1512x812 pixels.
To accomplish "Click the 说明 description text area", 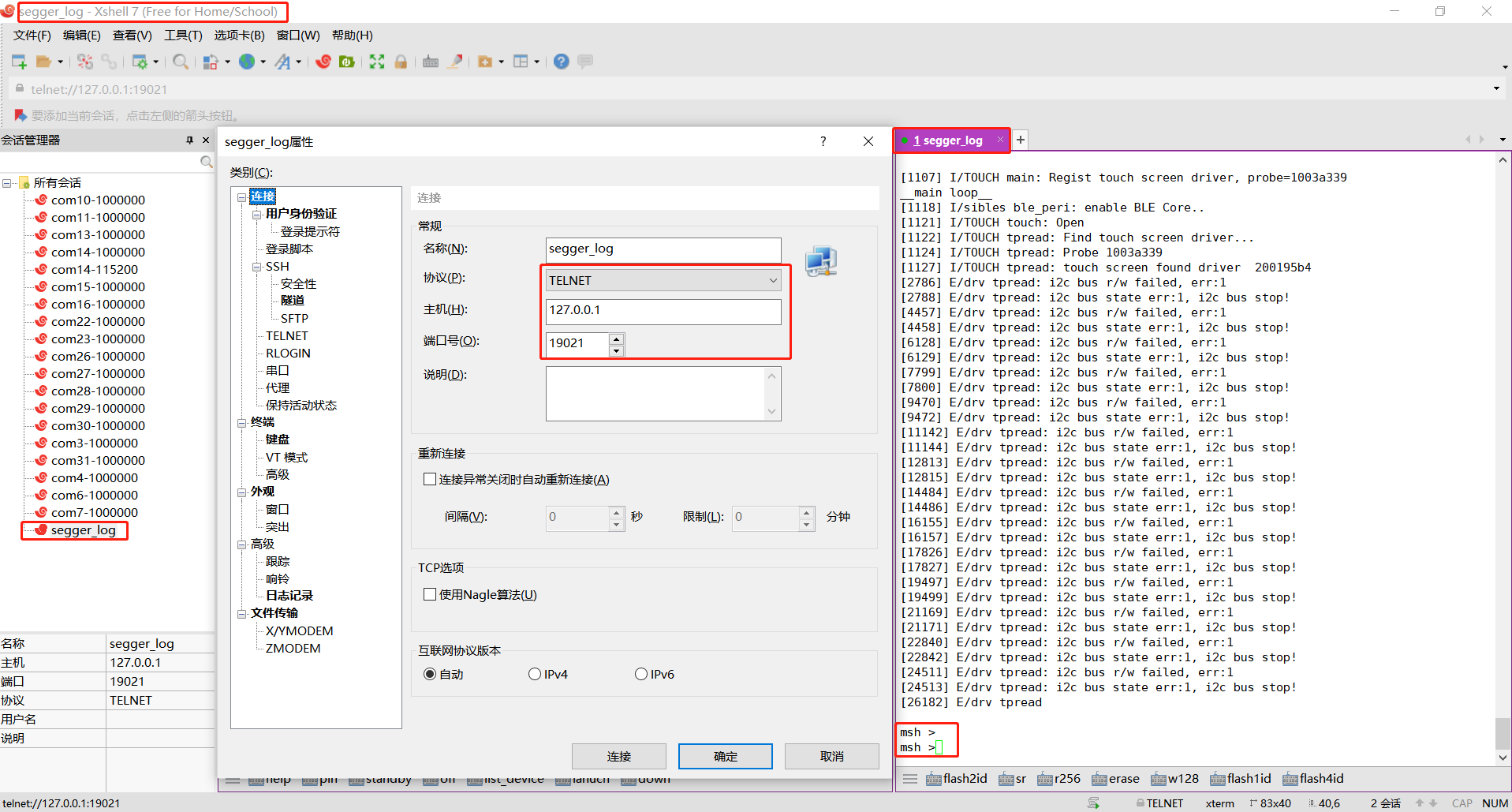I will click(x=663, y=394).
